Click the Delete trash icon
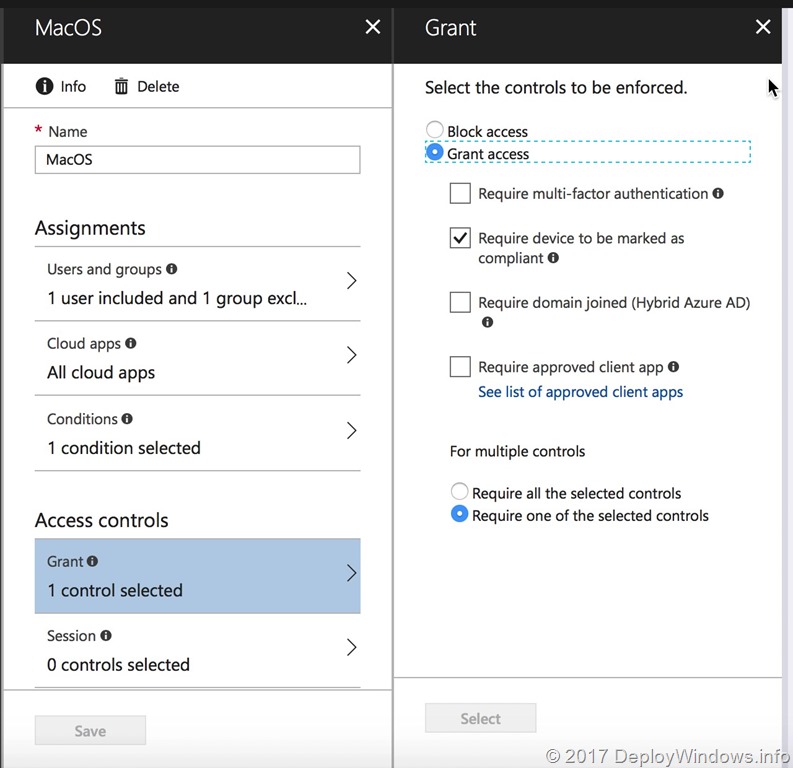This screenshot has width=793, height=768. (121, 87)
